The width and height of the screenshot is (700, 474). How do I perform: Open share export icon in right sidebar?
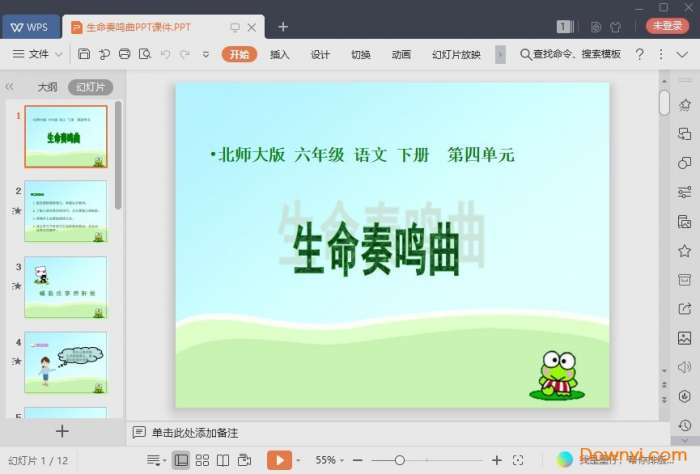[684, 308]
